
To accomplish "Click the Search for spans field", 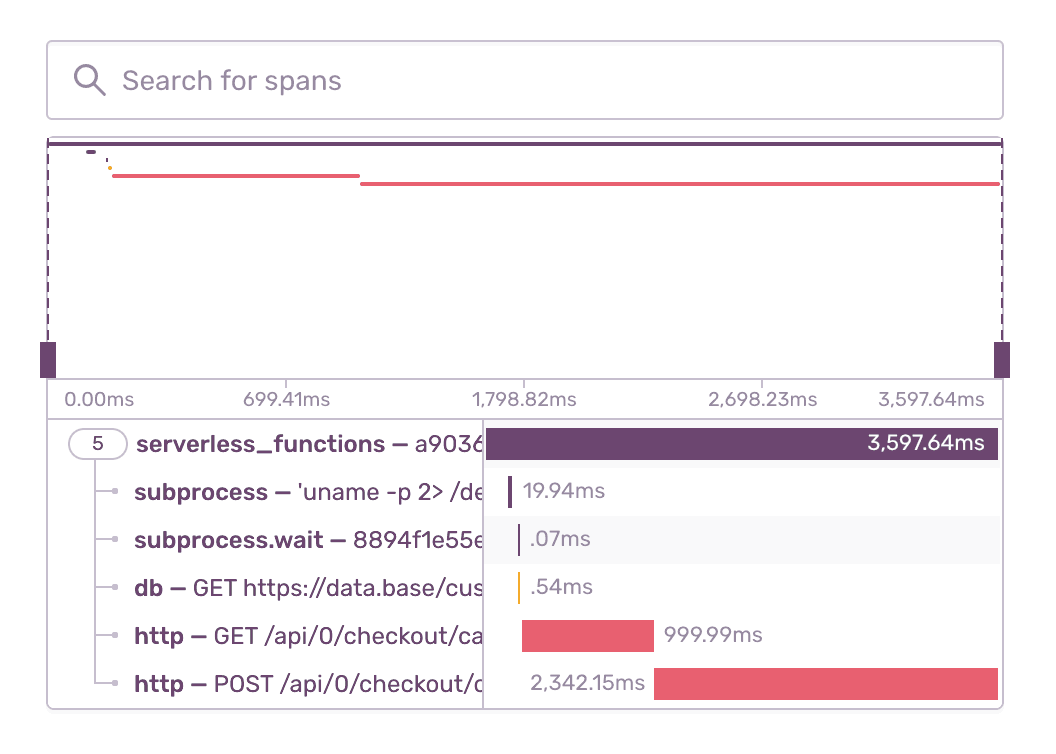I will point(540,81).
